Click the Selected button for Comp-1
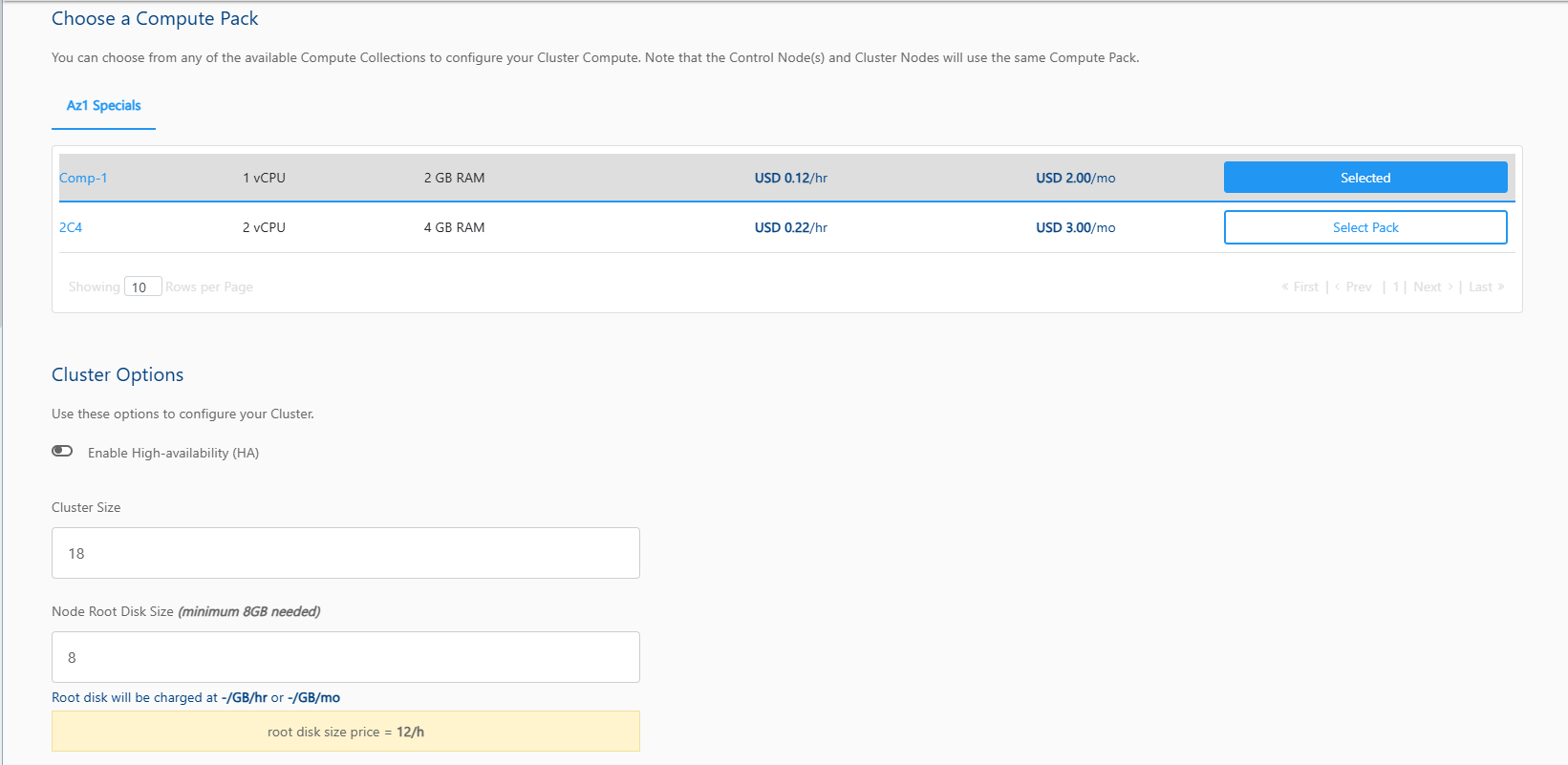The width and height of the screenshot is (1568, 765). point(1365,178)
